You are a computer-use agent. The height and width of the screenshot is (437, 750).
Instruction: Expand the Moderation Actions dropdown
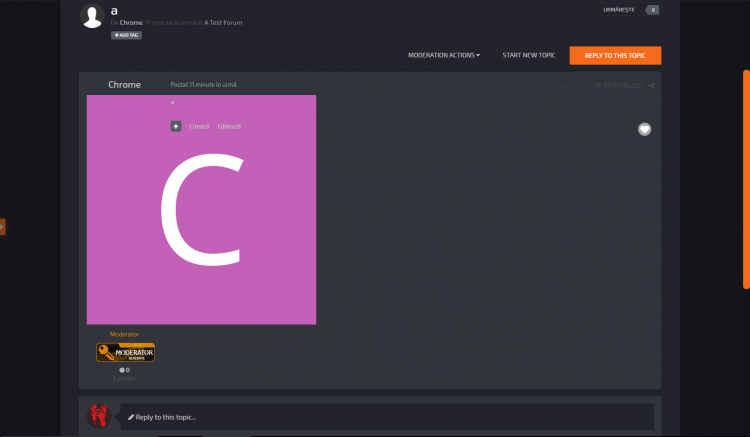444,55
